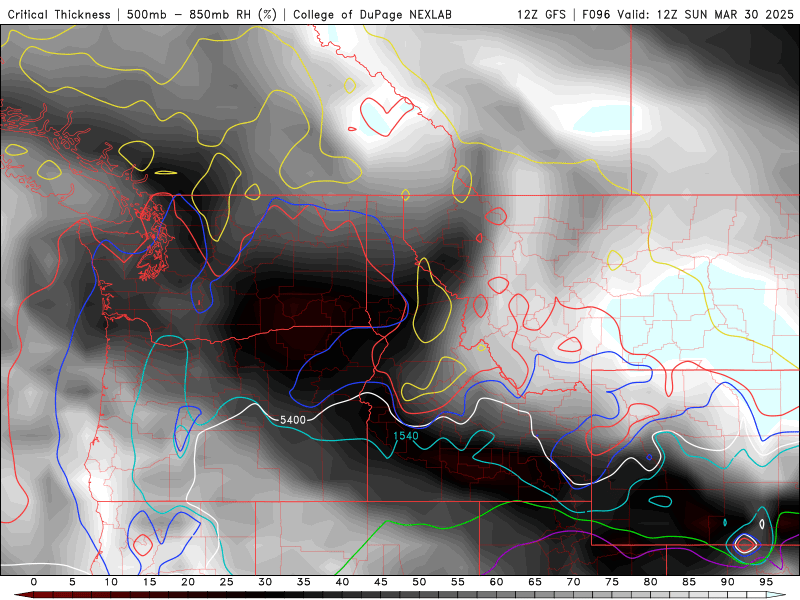Select the "500mb – 850mb RH (%)" header label
800x600 pixels.
click(x=202, y=14)
